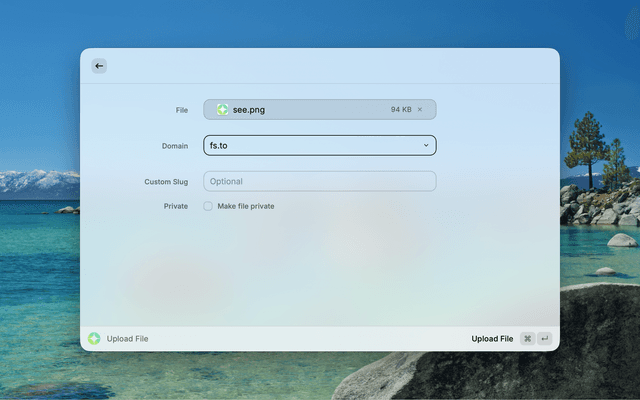This screenshot has height=400, width=640.
Task: Click the 94 KB file size text
Action: click(x=400, y=109)
